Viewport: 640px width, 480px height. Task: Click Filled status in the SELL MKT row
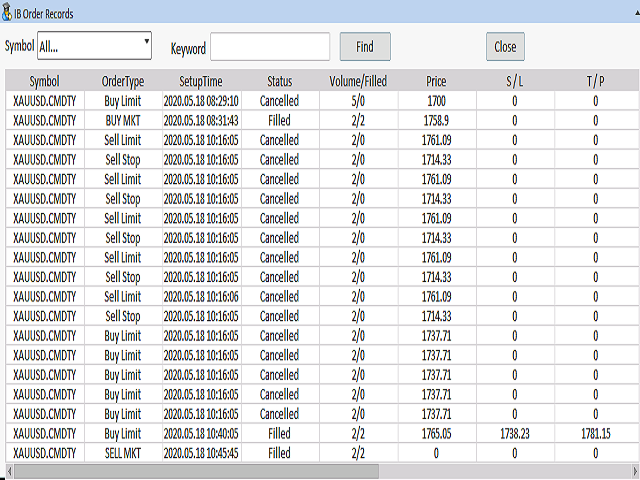280,453
